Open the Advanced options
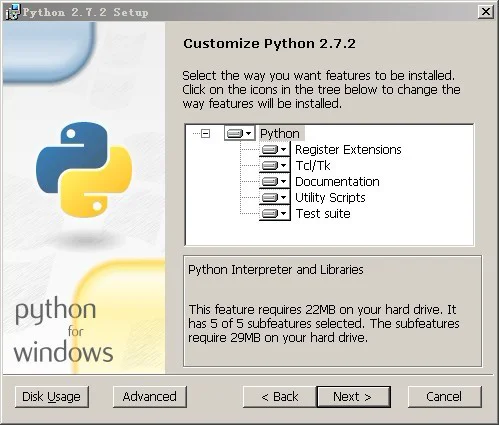This screenshot has width=499, height=425. click(150, 397)
